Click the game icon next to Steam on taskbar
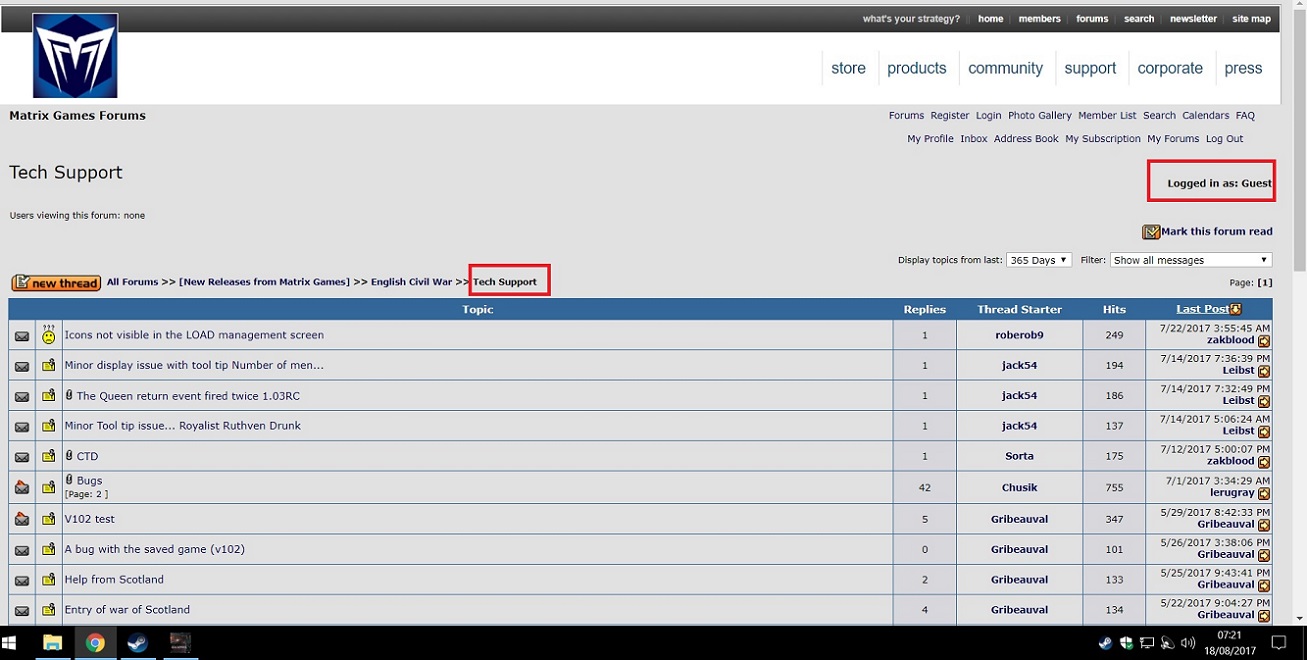This screenshot has height=660, width=1307. point(179,643)
